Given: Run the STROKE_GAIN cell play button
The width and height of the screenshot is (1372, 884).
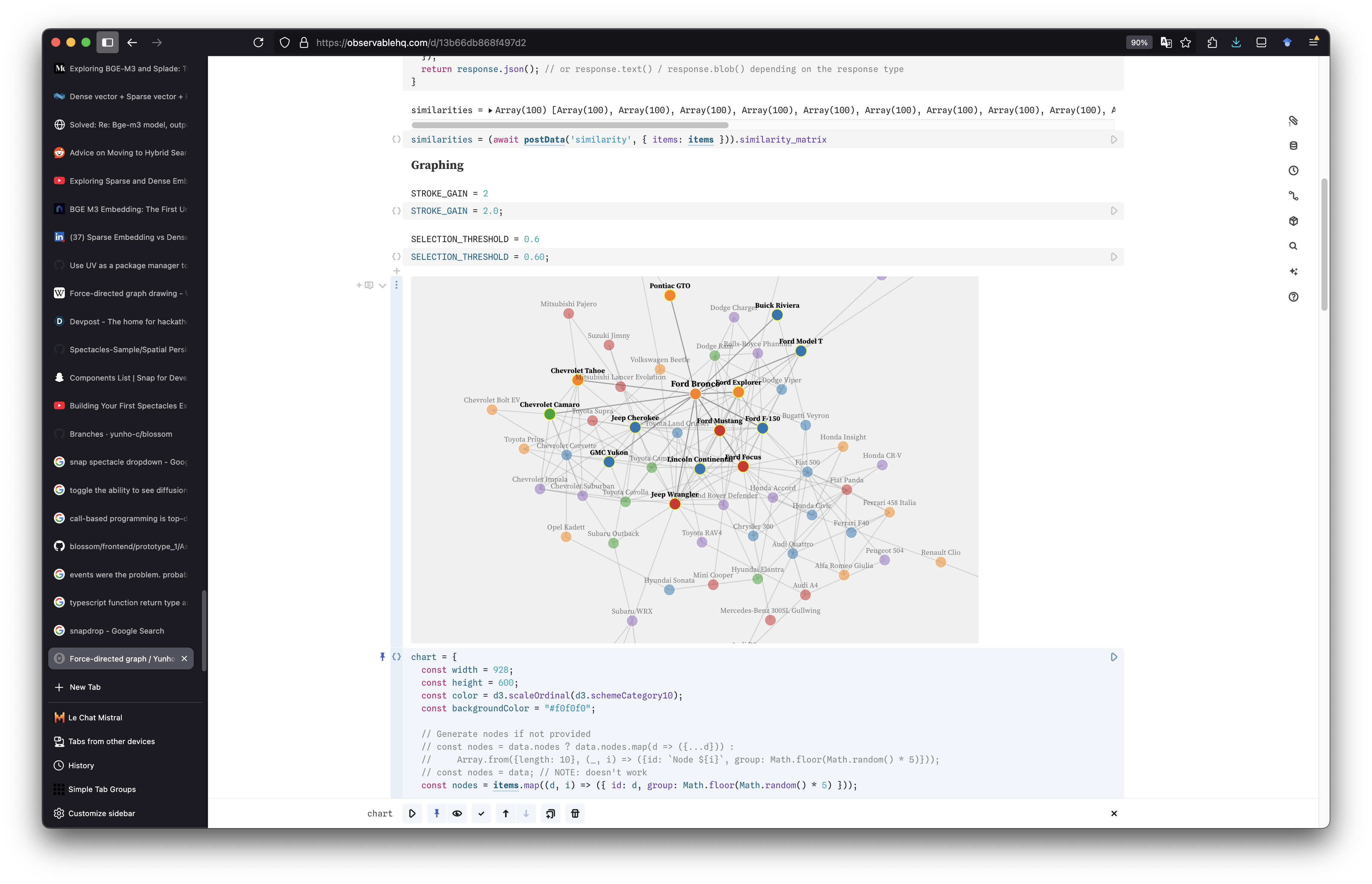Looking at the screenshot, I should tap(1113, 211).
